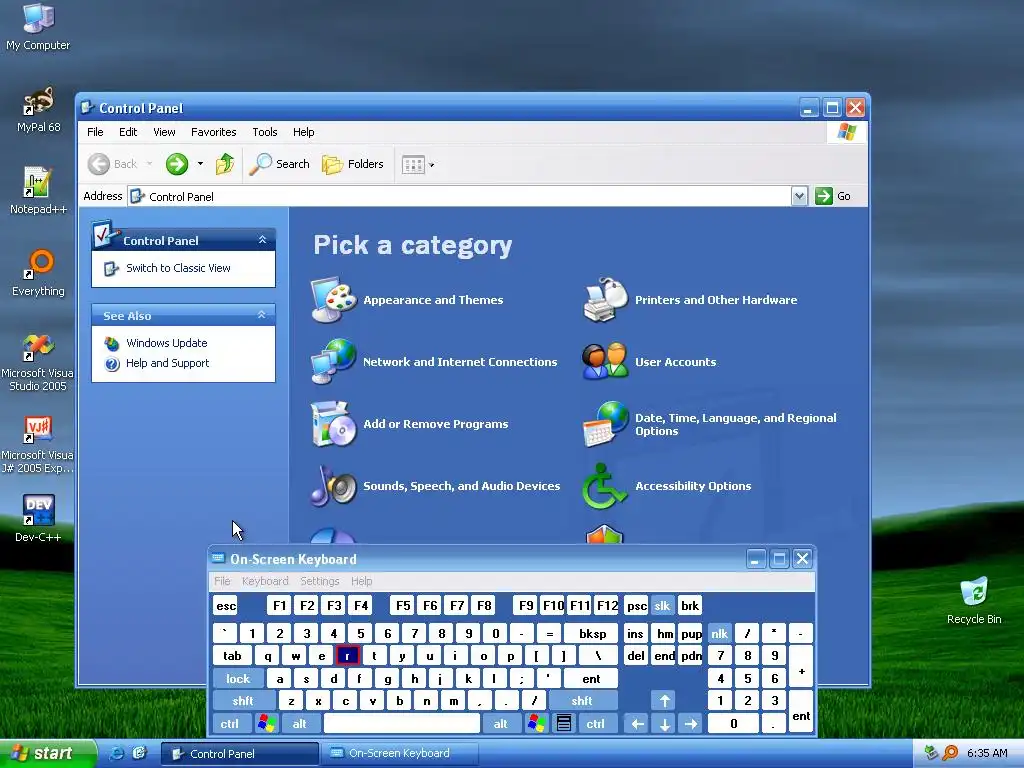The height and width of the screenshot is (768, 1024).
Task: Select Microsoft Visual Studio 2005 desktop icon
Action: 37,361
